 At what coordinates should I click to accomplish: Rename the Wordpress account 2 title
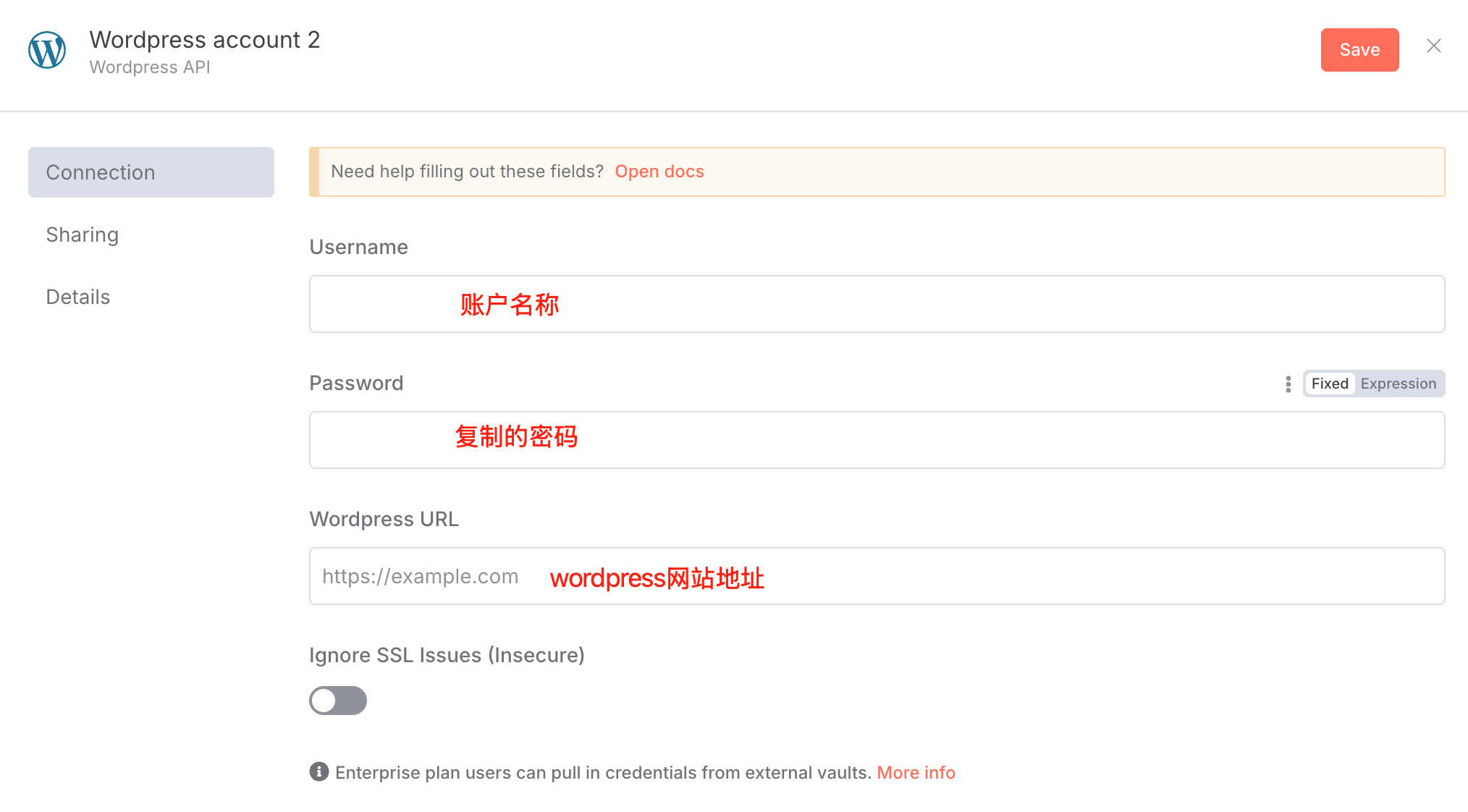[x=205, y=39]
